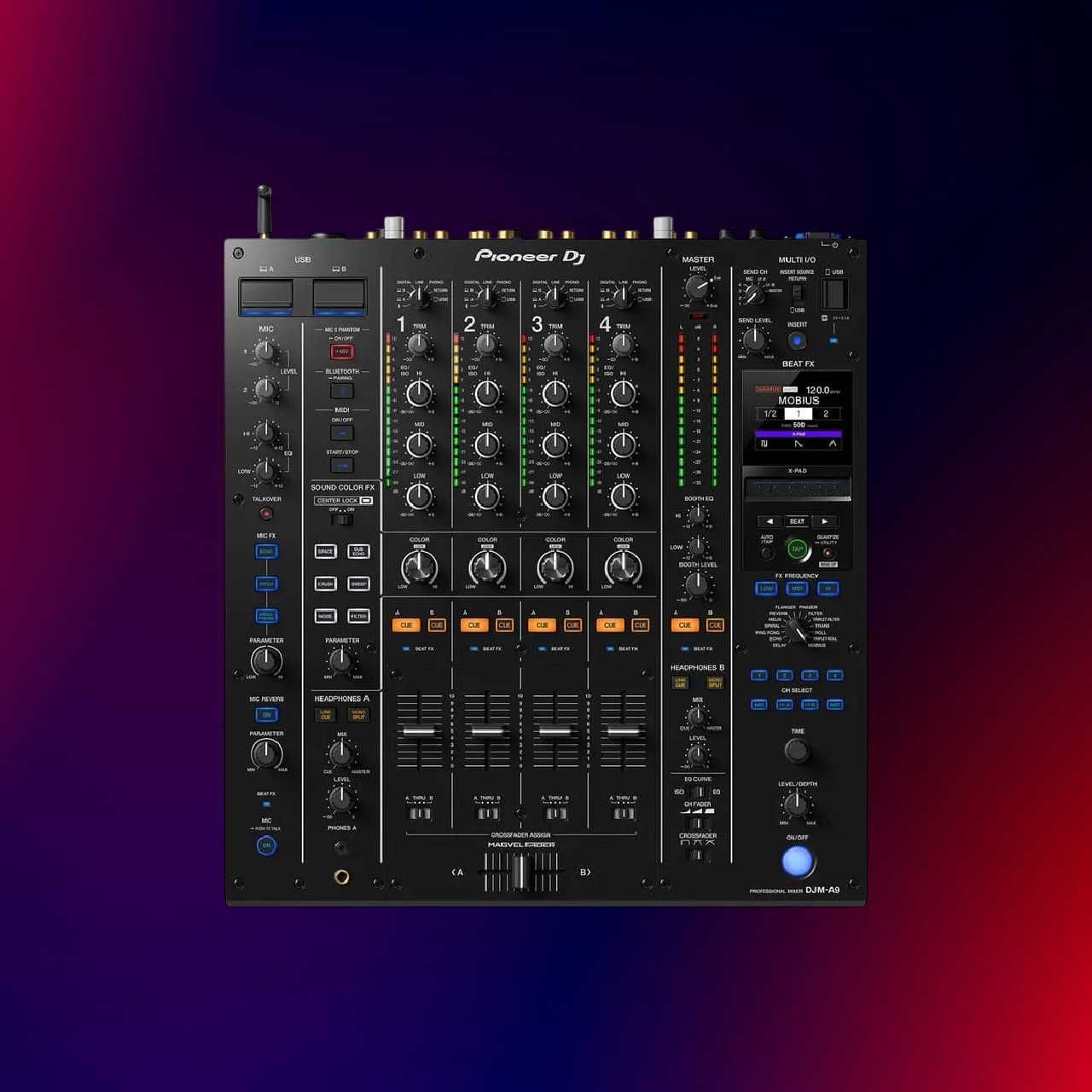The height and width of the screenshot is (1092, 1092).
Task: Click the MASTER LEVEL knob
Action: (x=698, y=288)
